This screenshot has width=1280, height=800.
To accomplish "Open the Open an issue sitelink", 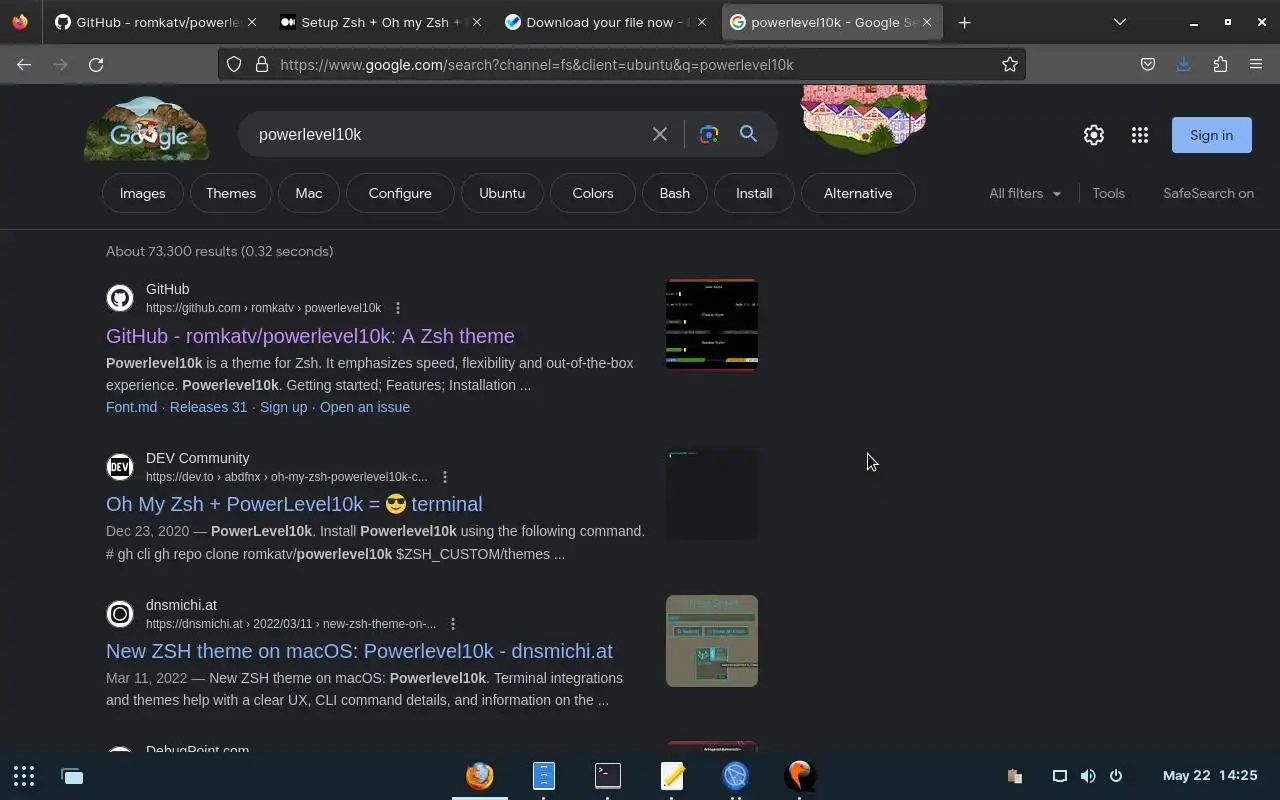I will [x=365, y=407].
